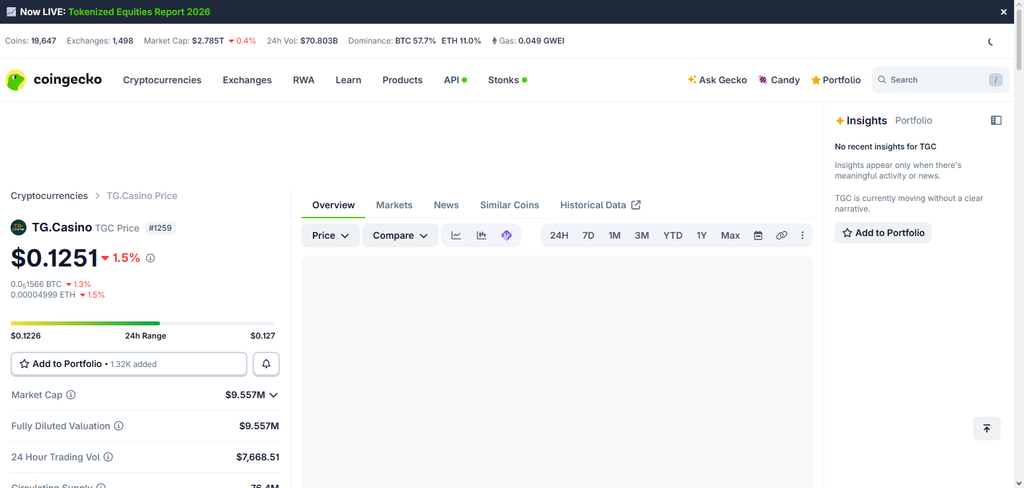The height and width of the screenshot is (488, 1024).
Task: Open Ask Gecko assistant
Action: coord(717,80)
